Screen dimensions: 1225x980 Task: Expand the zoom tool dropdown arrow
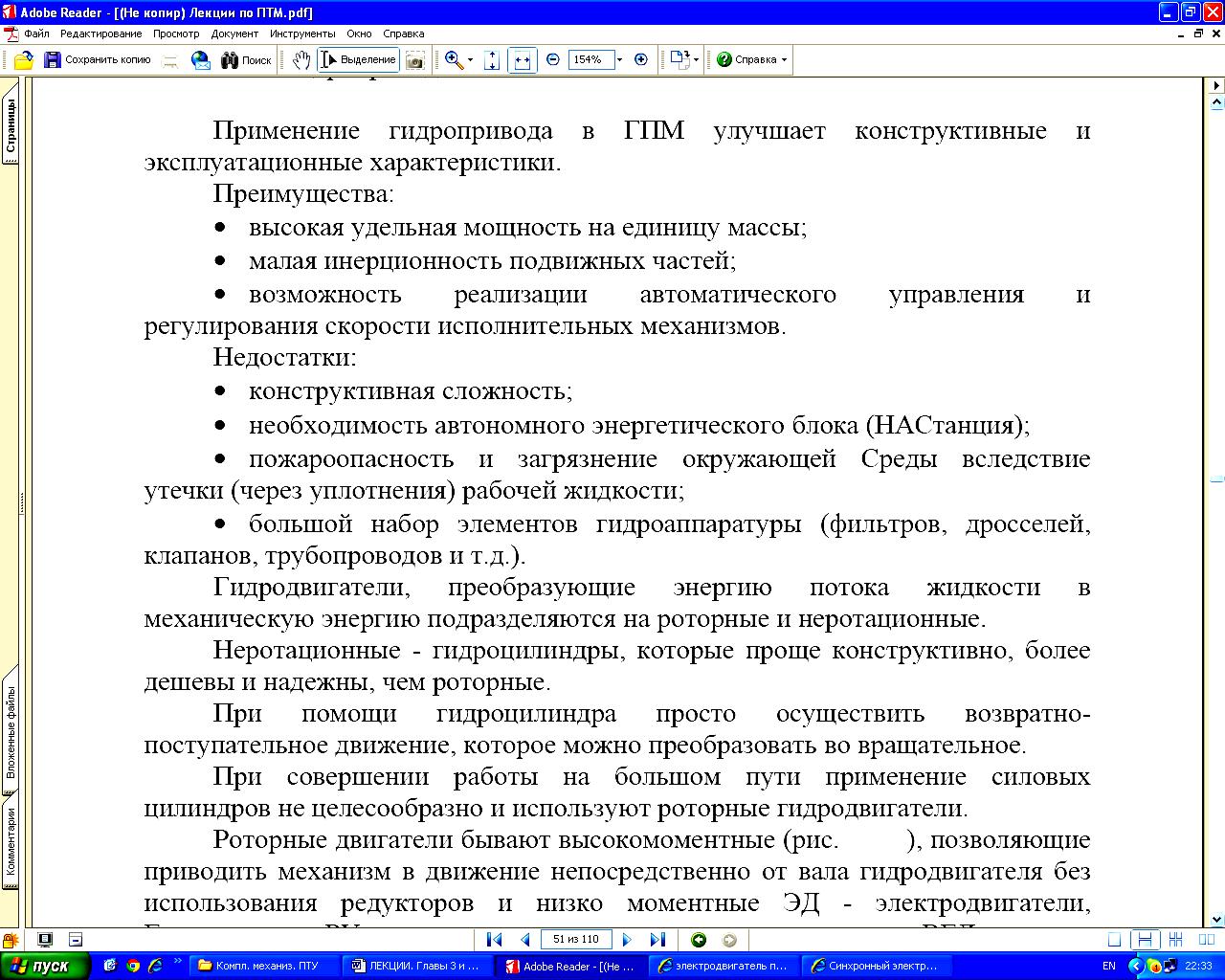[x=470, y=59]
